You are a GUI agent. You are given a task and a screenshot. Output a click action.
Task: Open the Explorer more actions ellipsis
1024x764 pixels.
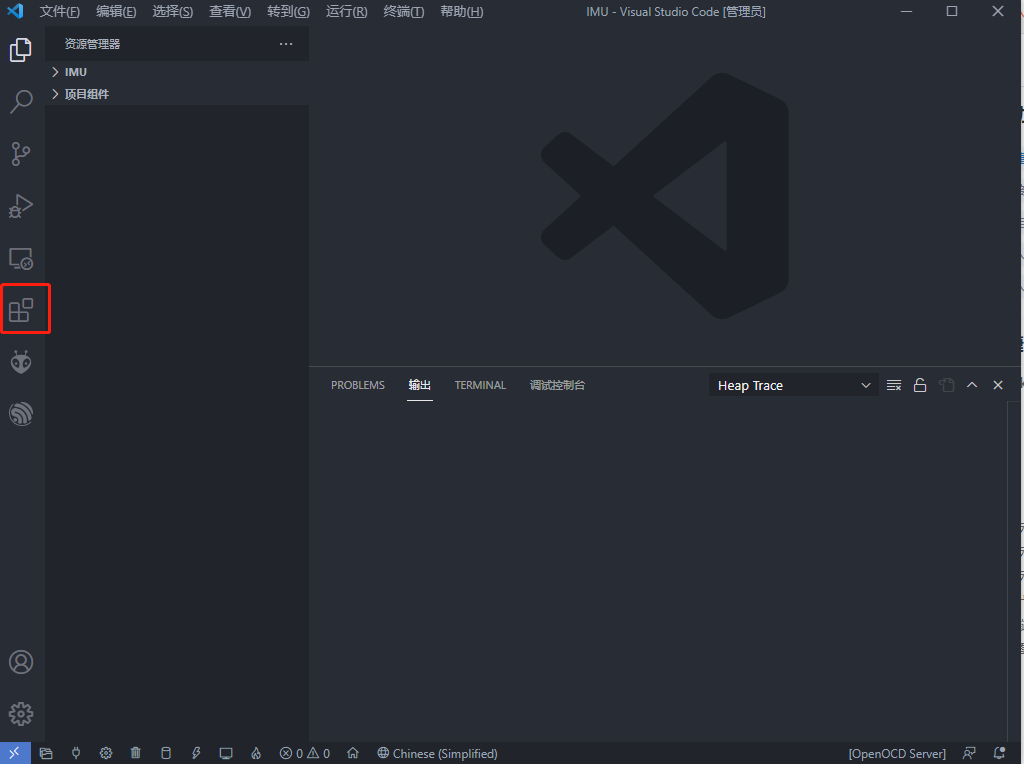tap(286, 44)
